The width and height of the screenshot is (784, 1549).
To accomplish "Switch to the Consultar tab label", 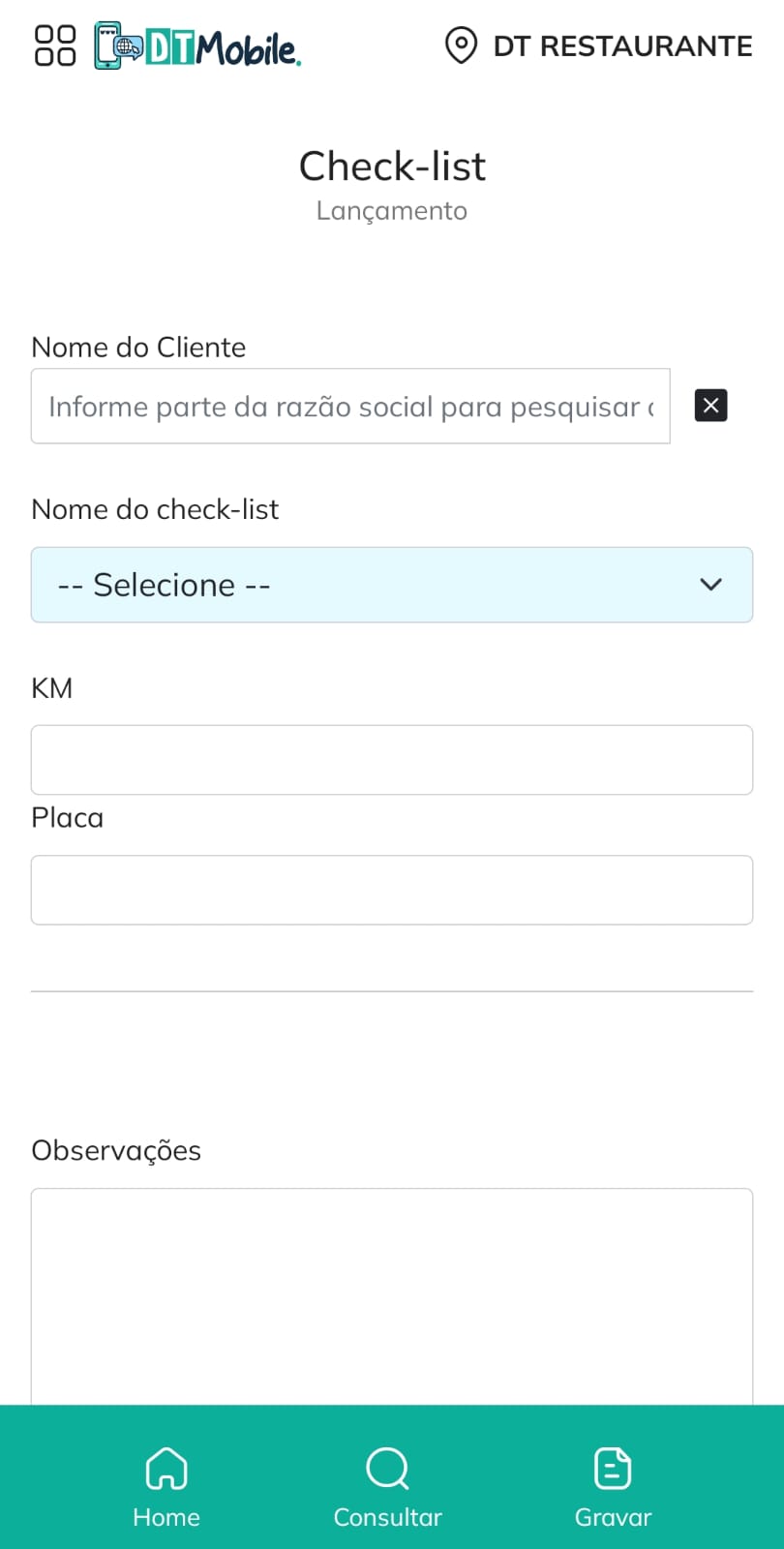I will 387,1517.
